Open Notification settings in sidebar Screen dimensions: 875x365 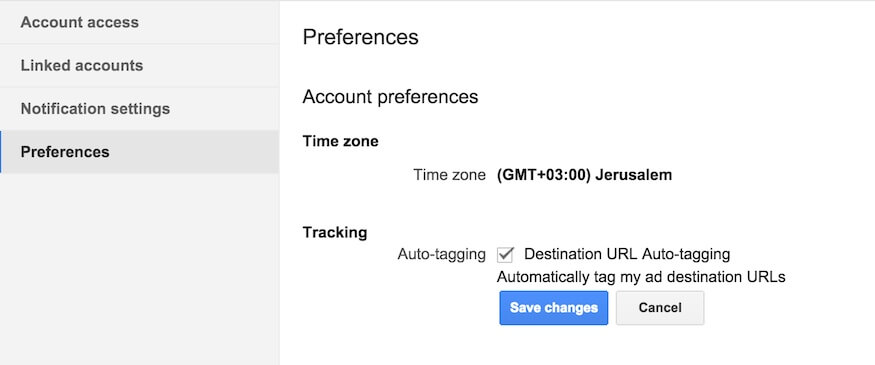click(140, 108)
